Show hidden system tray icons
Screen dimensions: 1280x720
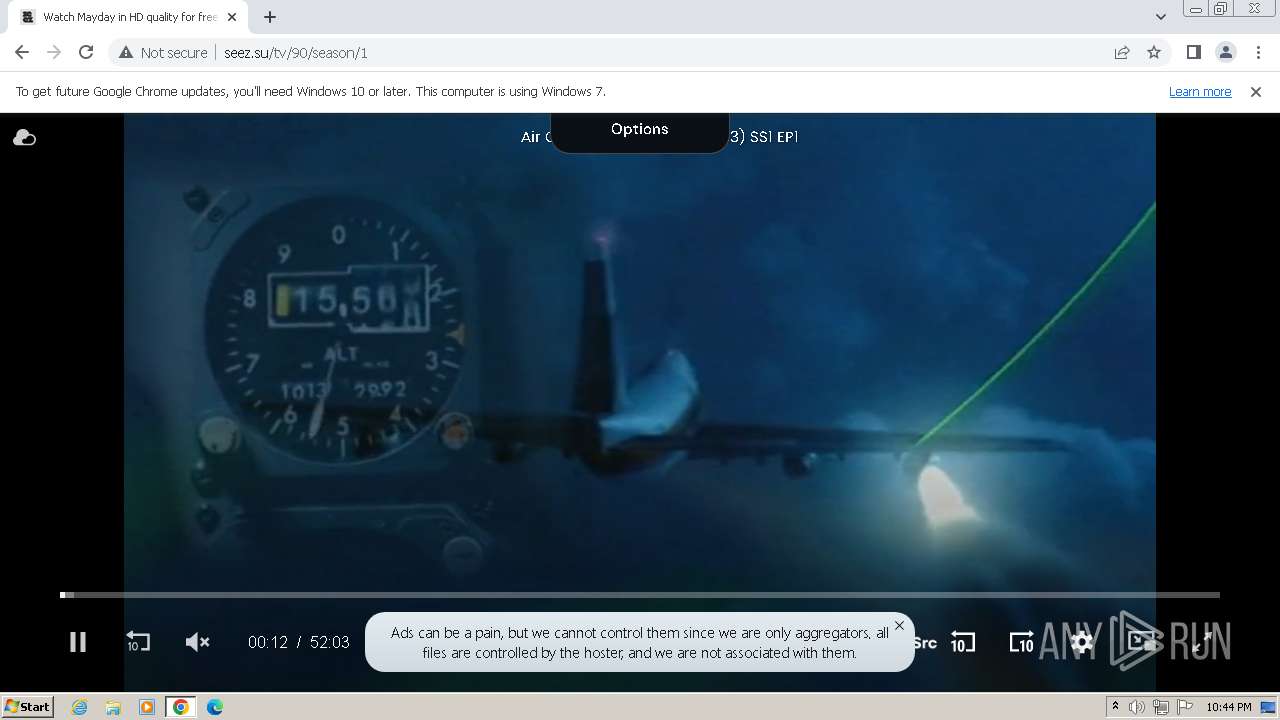point(1115,707)
